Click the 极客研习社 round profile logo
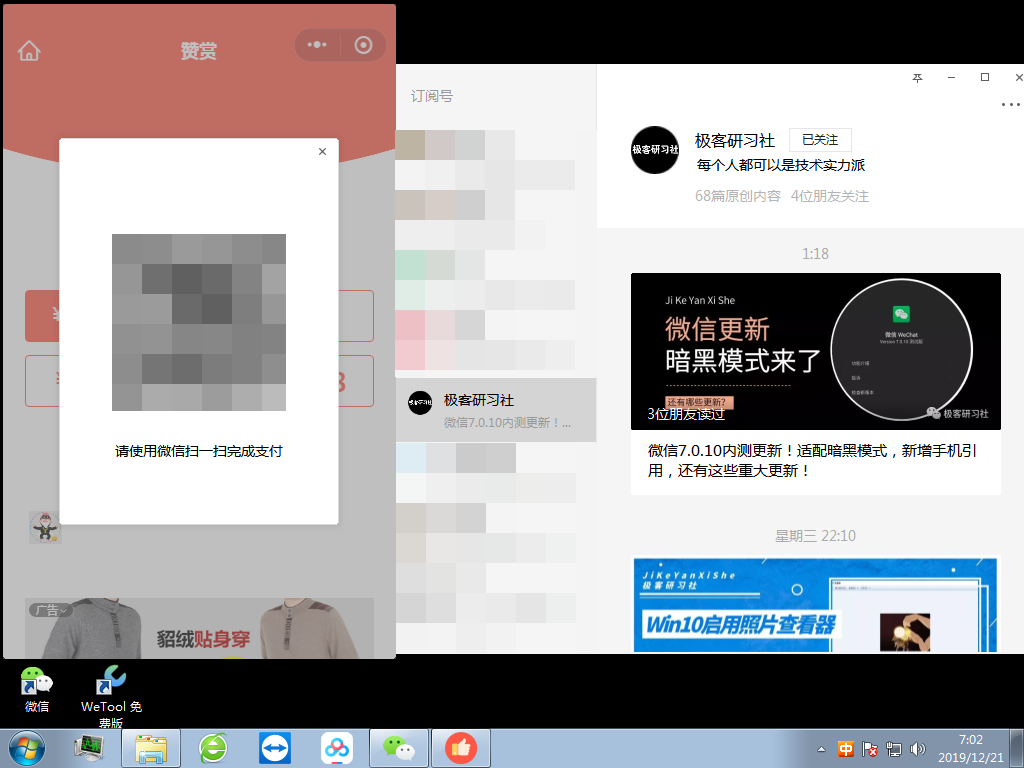1024x768 pixels. pyautogui.click(x=655, y=150)
